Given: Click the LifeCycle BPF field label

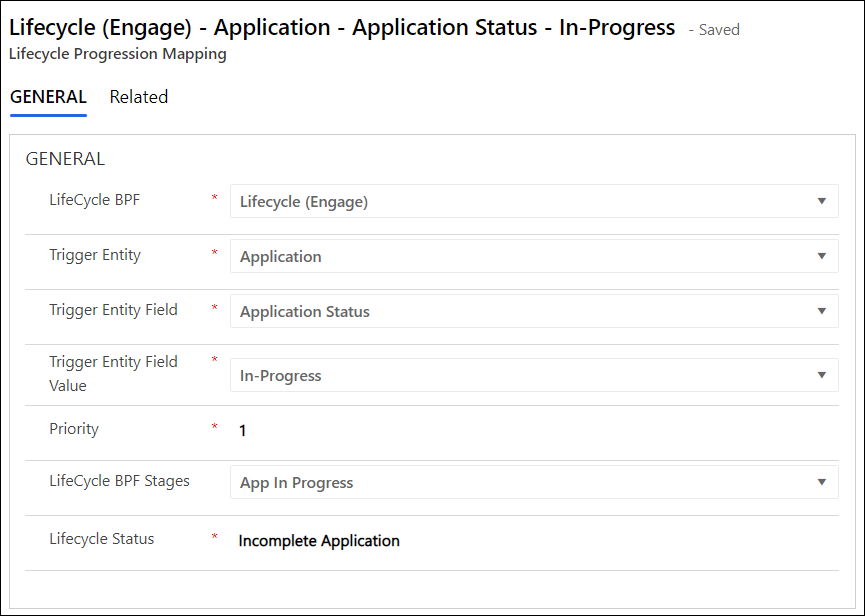Looking at the screenshot, I should [95, 200].
